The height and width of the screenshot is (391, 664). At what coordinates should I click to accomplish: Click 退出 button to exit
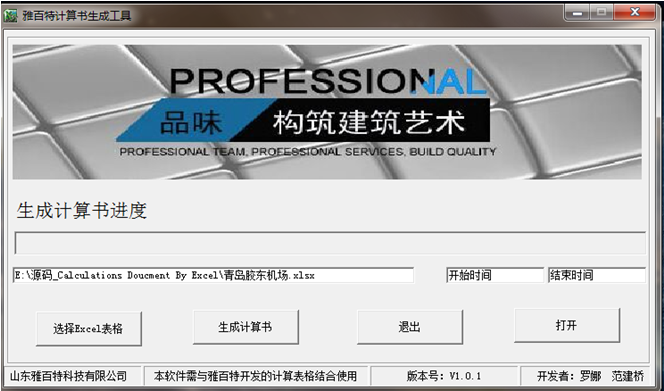click(409, 327)
